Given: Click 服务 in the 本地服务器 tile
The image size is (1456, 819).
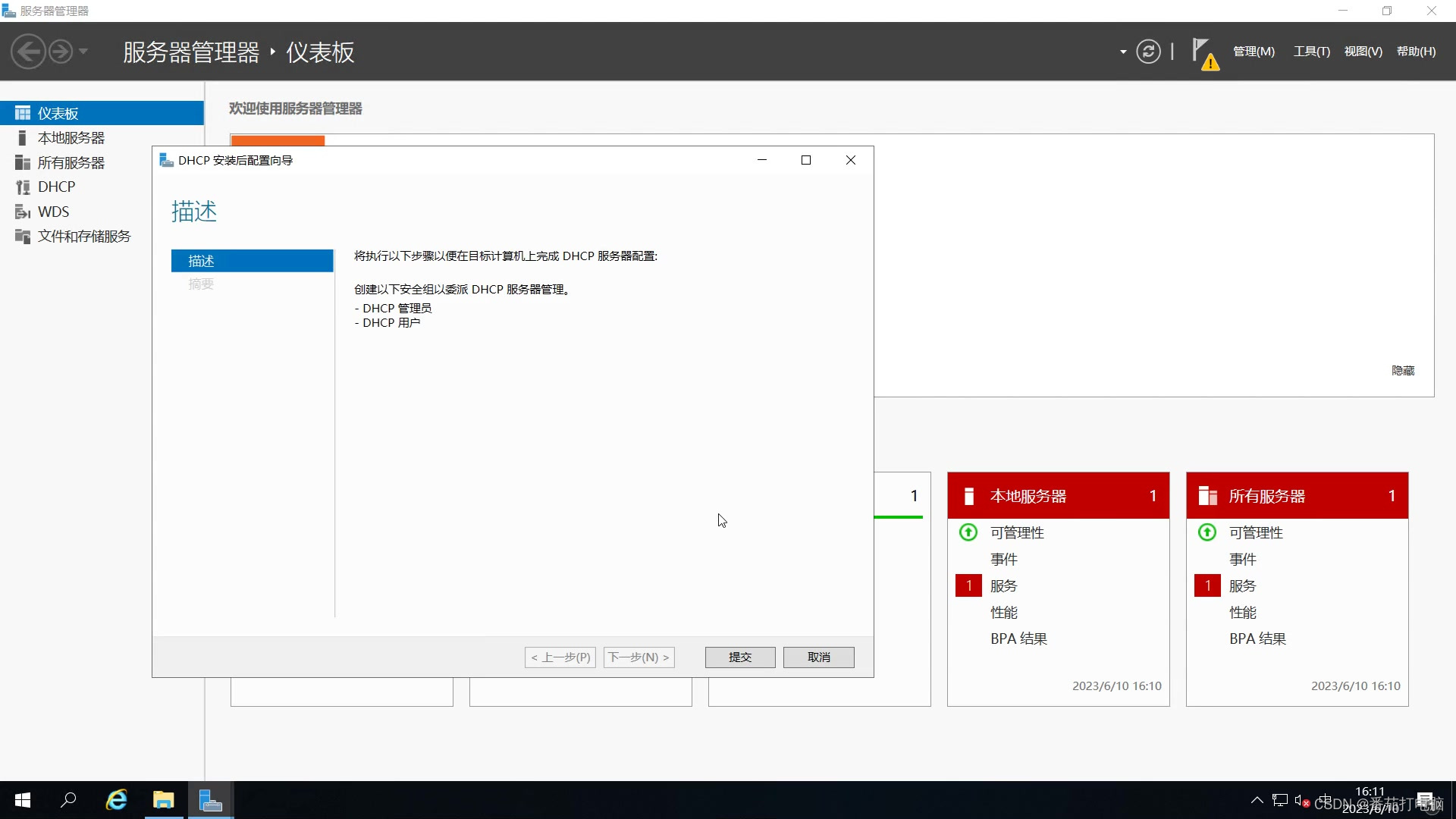Looking at the screenshot, I should pyautogui.click(x=1003, y=586).
